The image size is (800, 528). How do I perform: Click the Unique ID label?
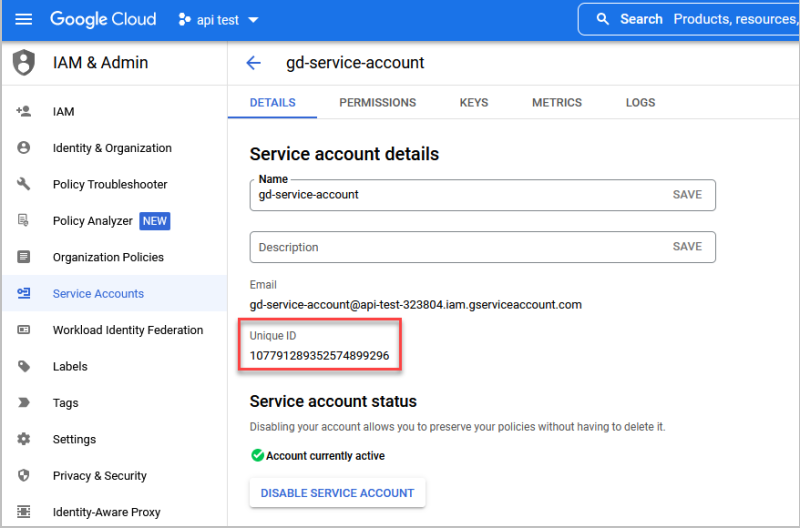tap(272, 336)
